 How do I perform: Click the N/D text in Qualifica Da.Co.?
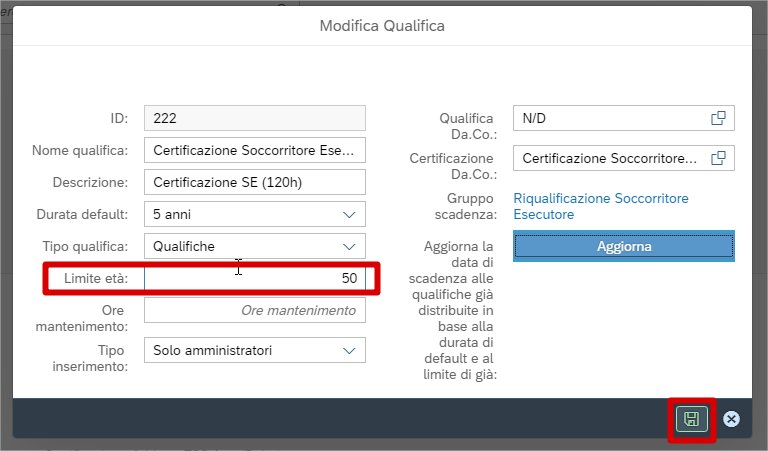[536, 118]
